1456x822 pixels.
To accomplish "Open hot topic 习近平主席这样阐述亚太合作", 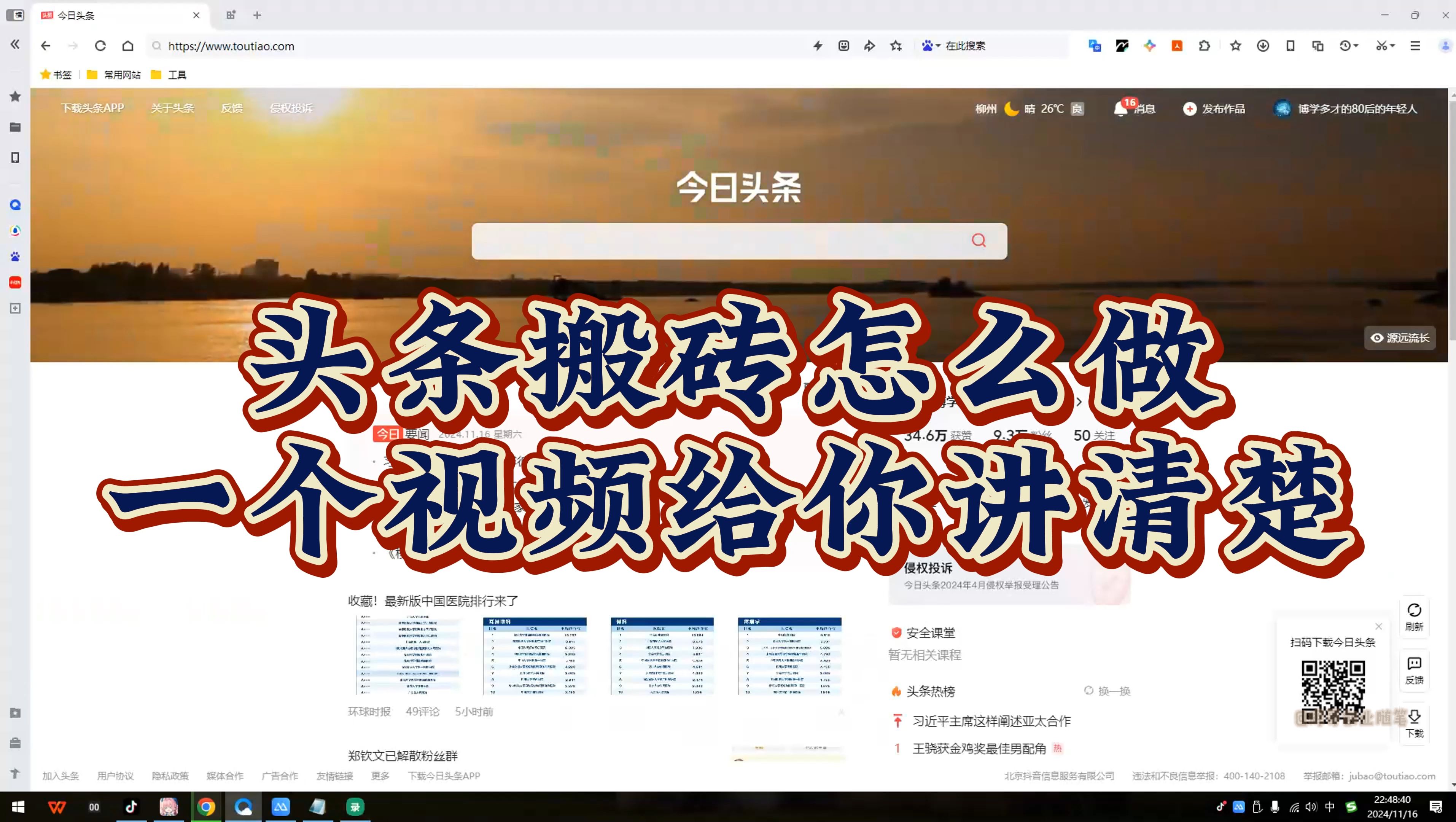I will (x=991, y=721).
